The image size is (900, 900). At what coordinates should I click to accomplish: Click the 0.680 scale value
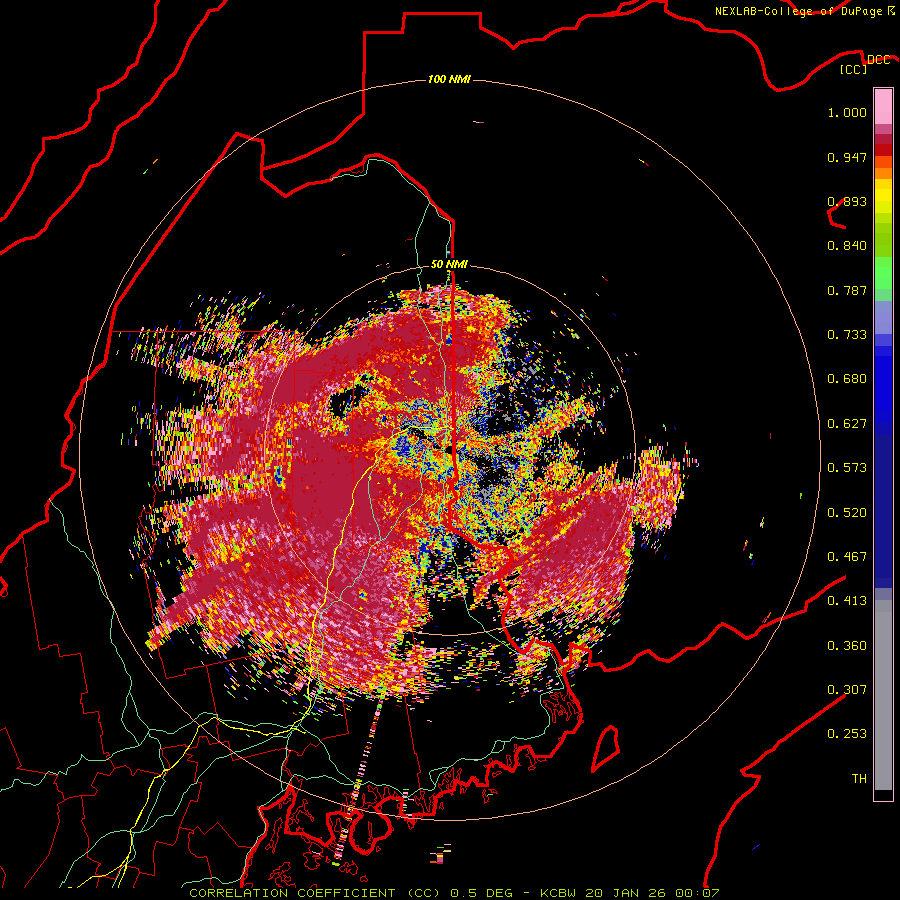coord(847,379)
